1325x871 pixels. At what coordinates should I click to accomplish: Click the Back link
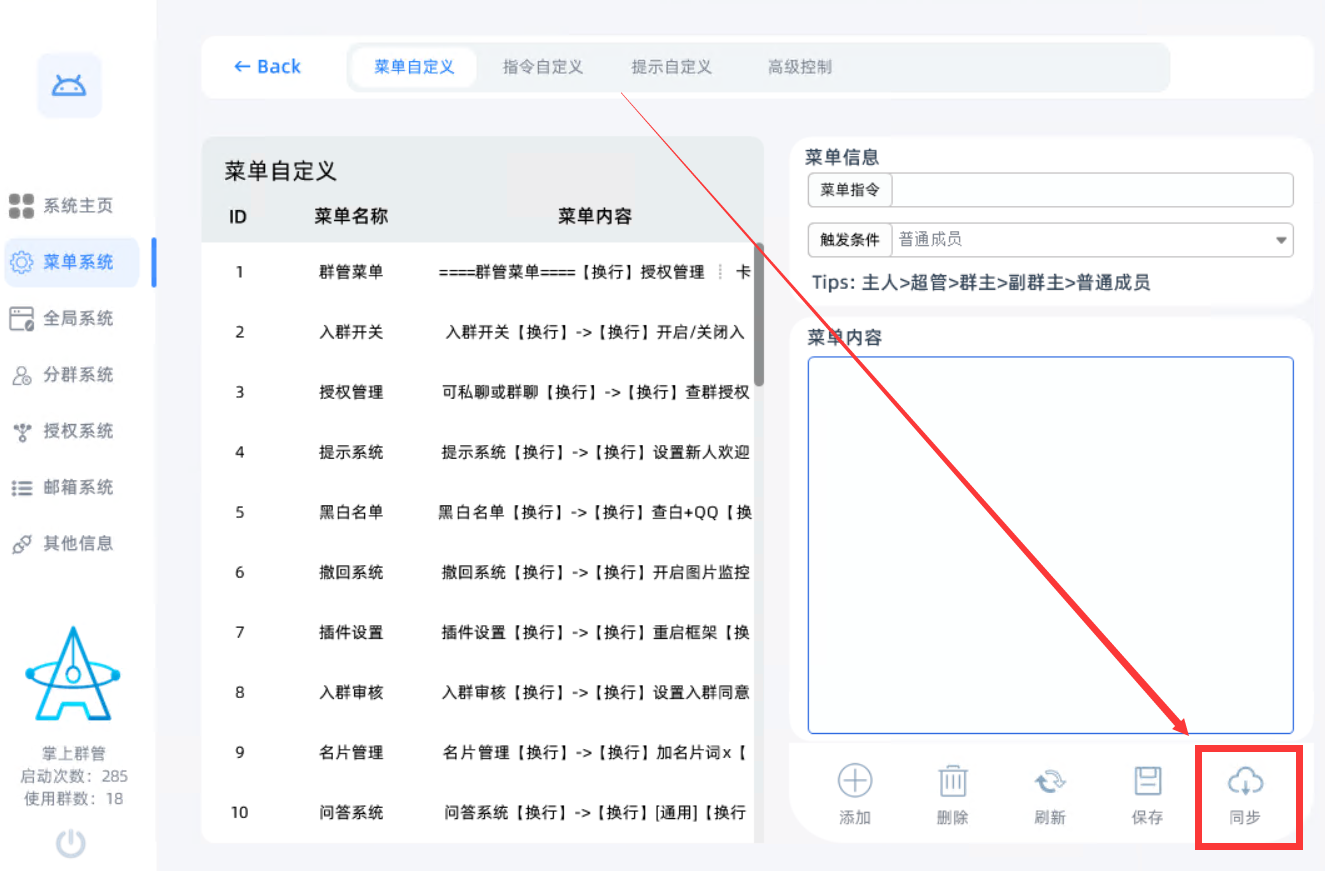pos(267,67)
